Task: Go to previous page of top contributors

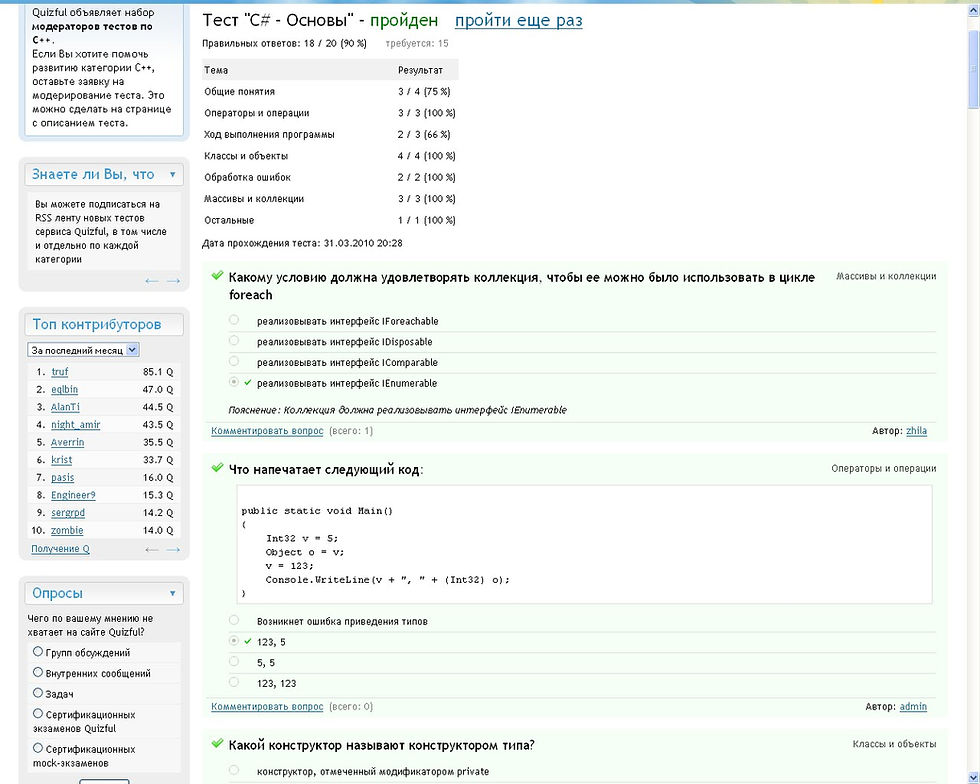Action: pyautogui.click(x=151, y=550)
